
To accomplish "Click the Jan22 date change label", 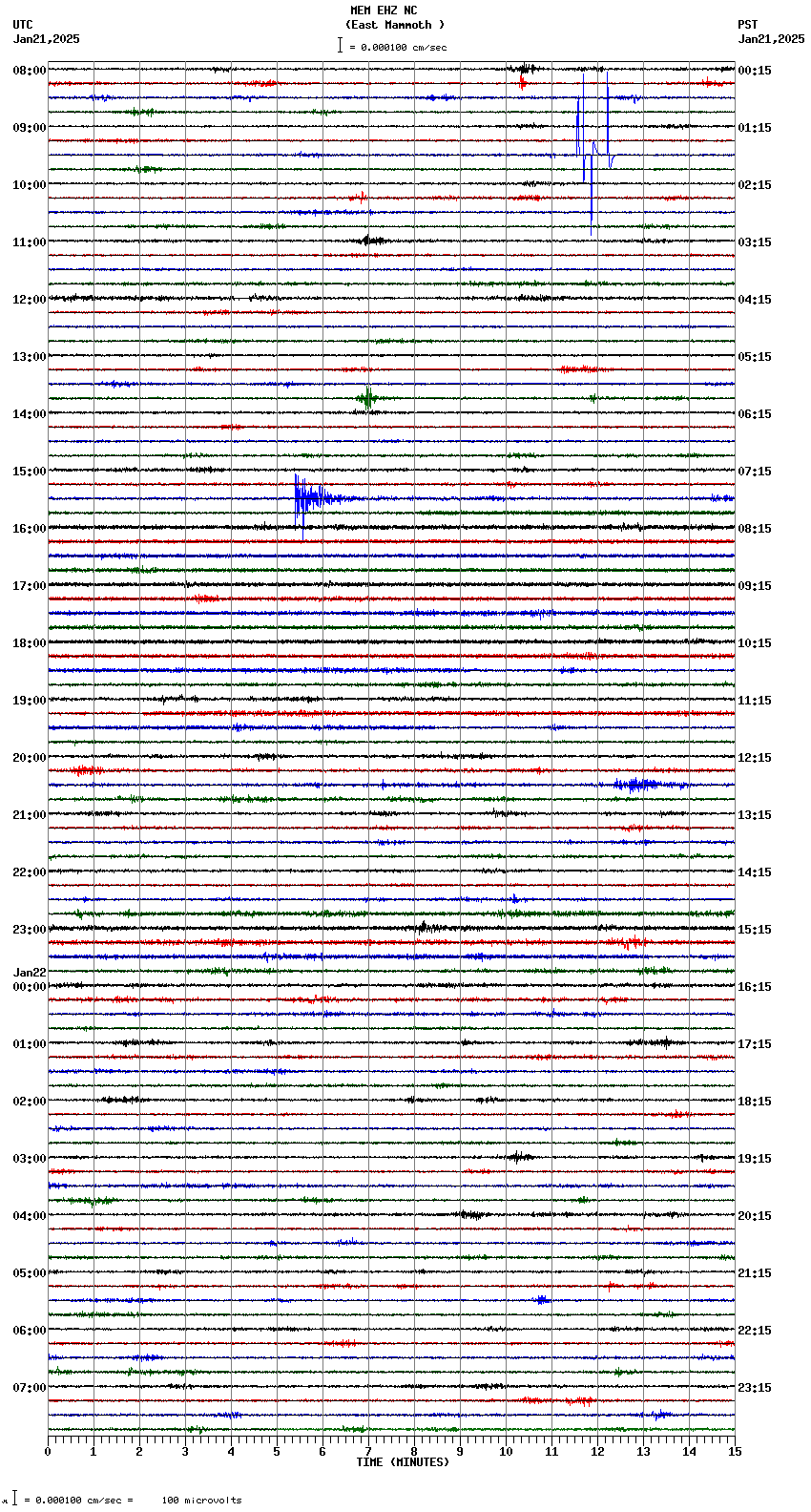I will tap(30, 973).
